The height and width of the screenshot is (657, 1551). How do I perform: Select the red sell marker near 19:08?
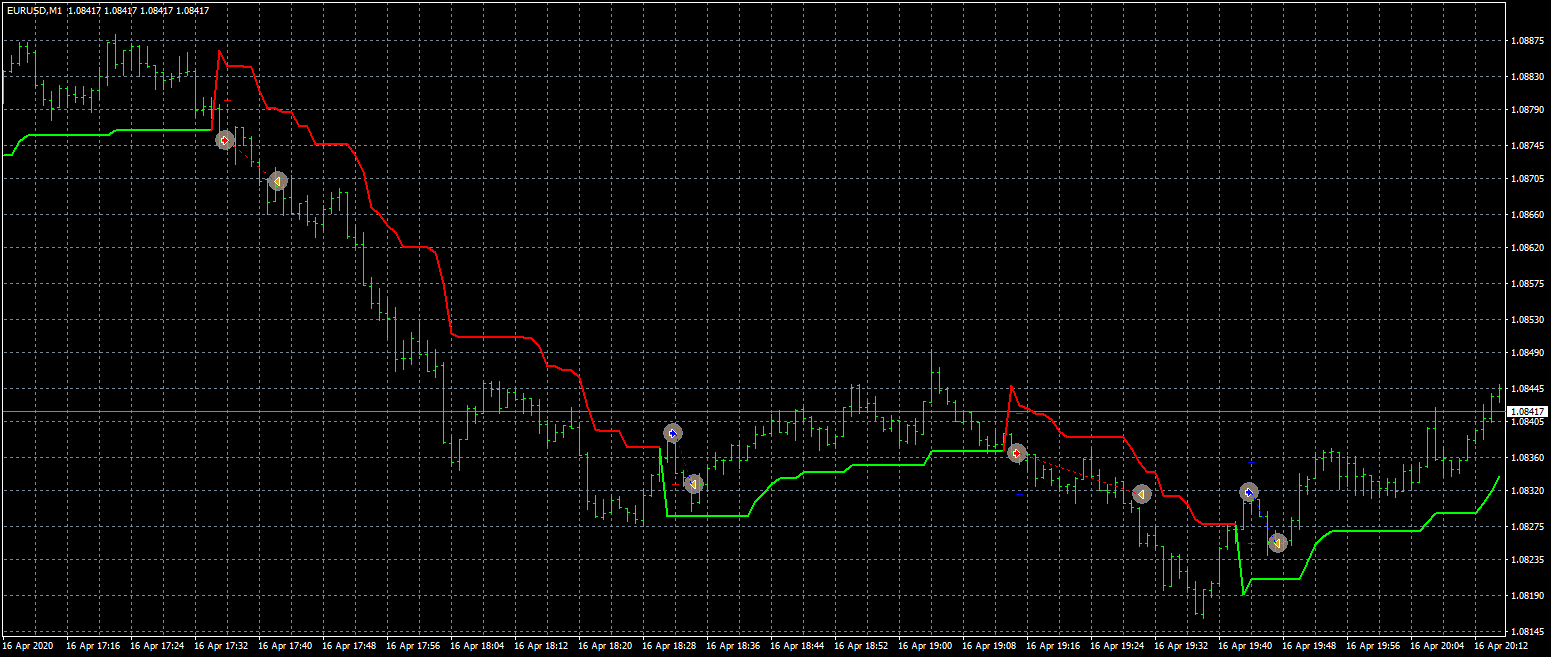click(1017, 453)
